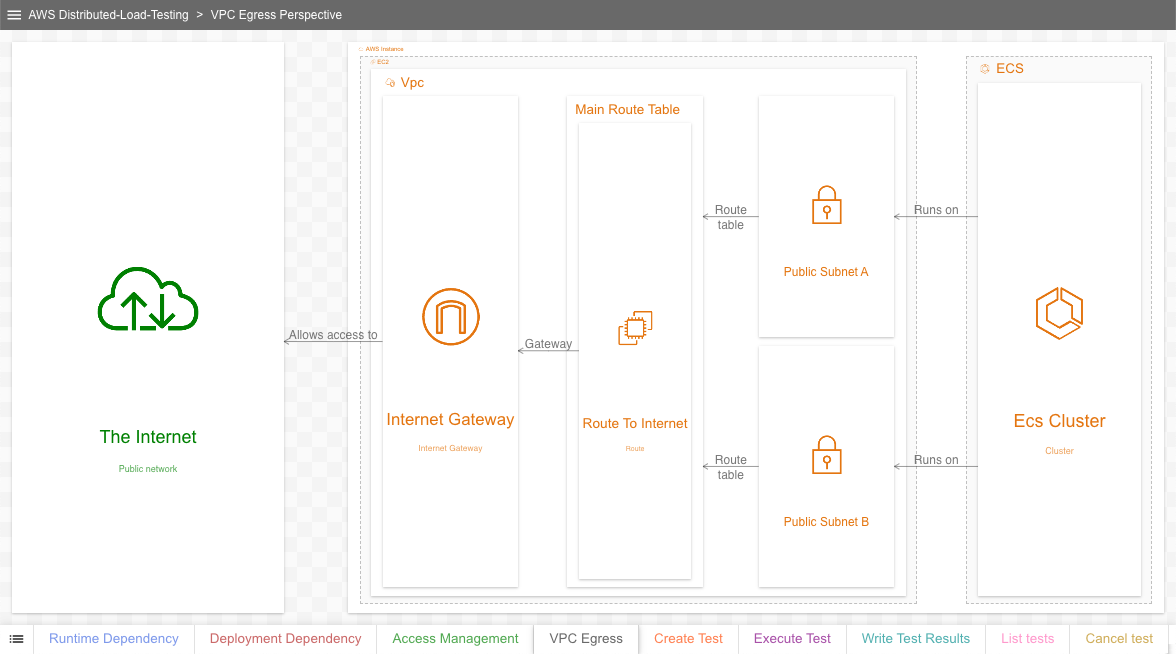Open the Access Management tab
The width and height of the screenshot is (1176, 654).
coord(455,638)
